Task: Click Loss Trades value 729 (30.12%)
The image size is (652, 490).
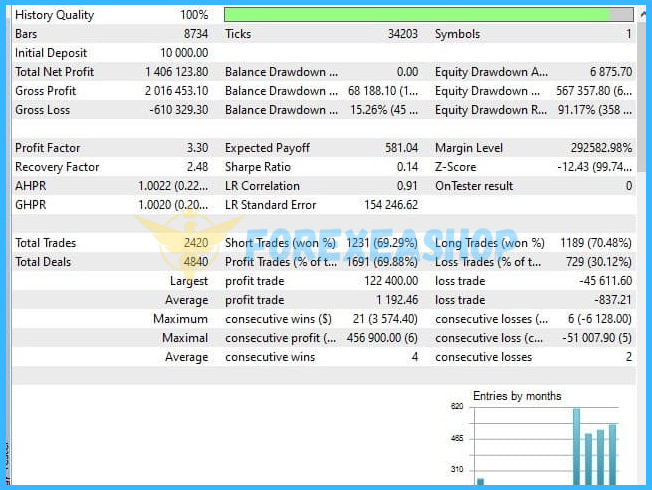Action: [598, 262]
